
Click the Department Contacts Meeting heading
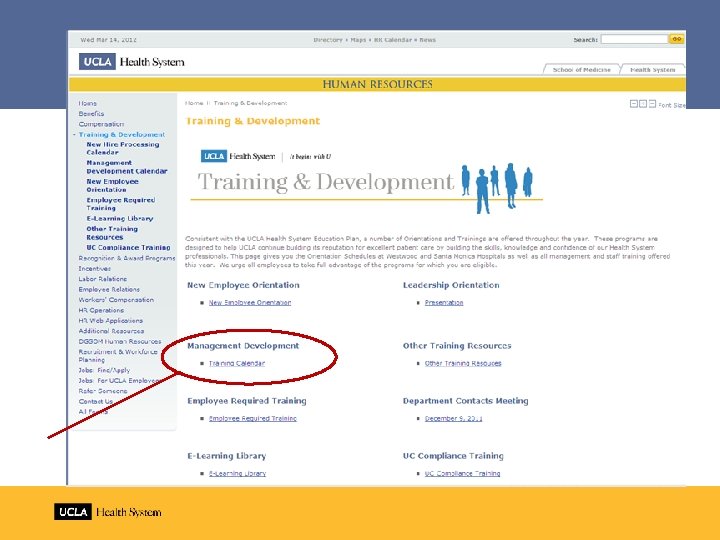click(466, 401)
